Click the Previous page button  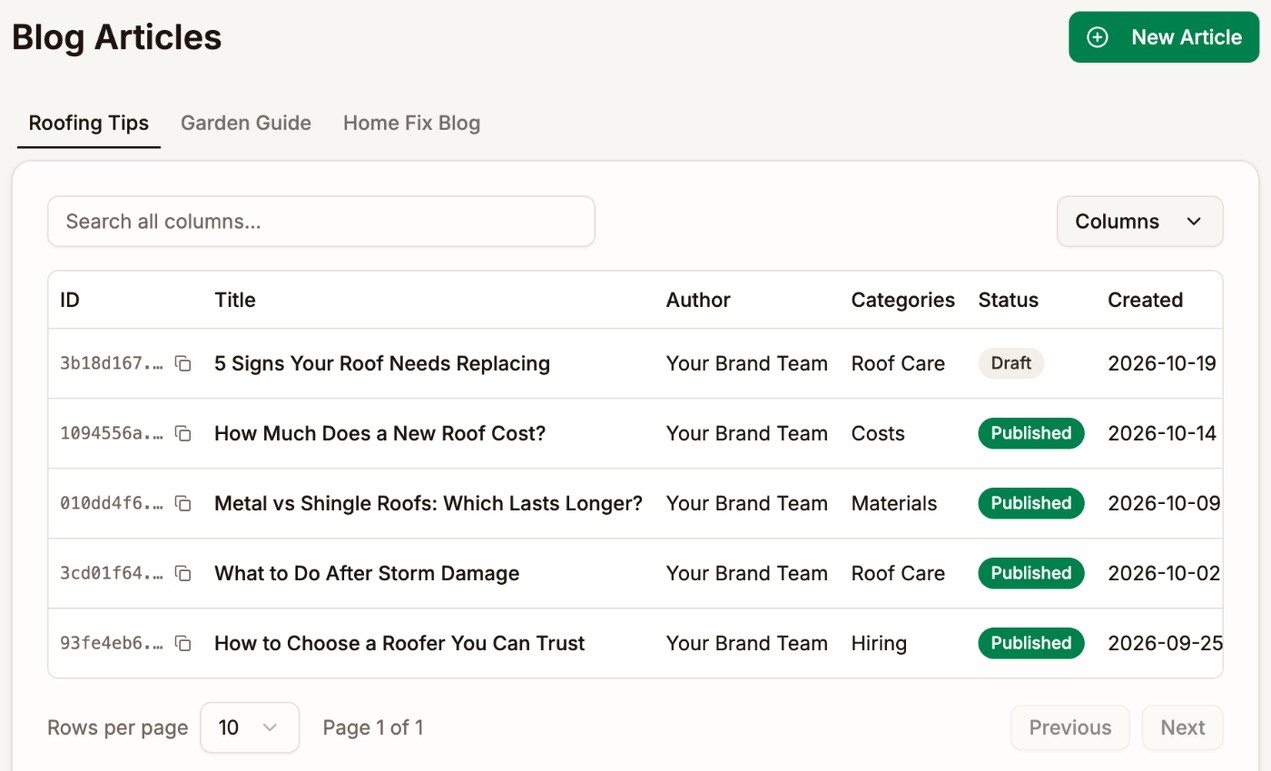pyautogui.click(x=1070, y=727)
